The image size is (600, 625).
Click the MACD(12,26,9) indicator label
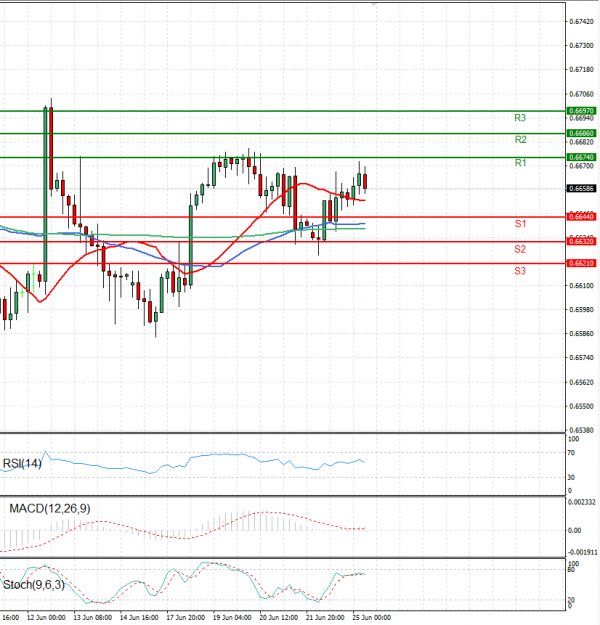(50, 509)
